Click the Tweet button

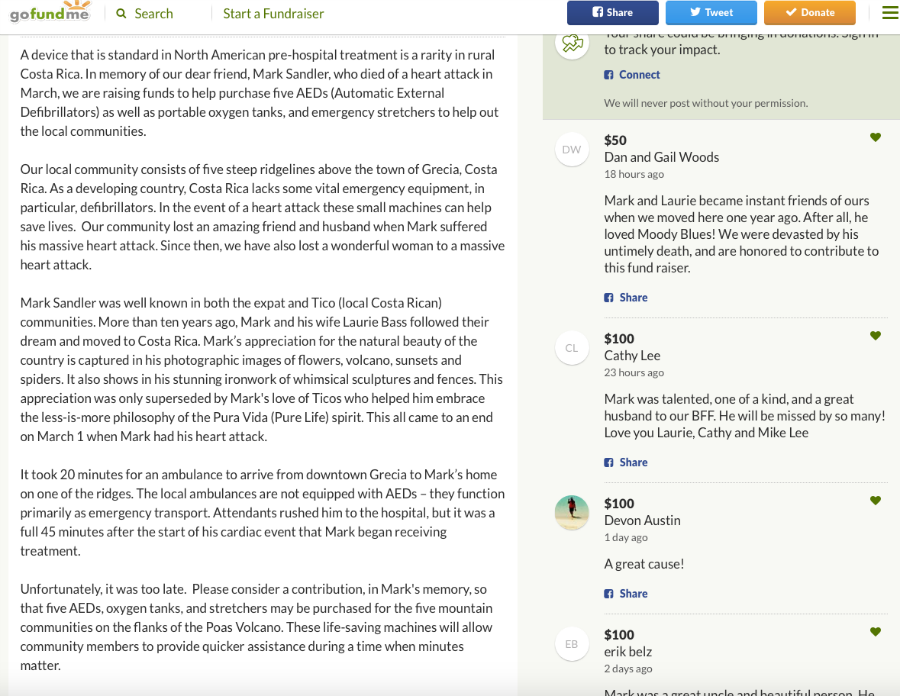[x=711, y=13]
